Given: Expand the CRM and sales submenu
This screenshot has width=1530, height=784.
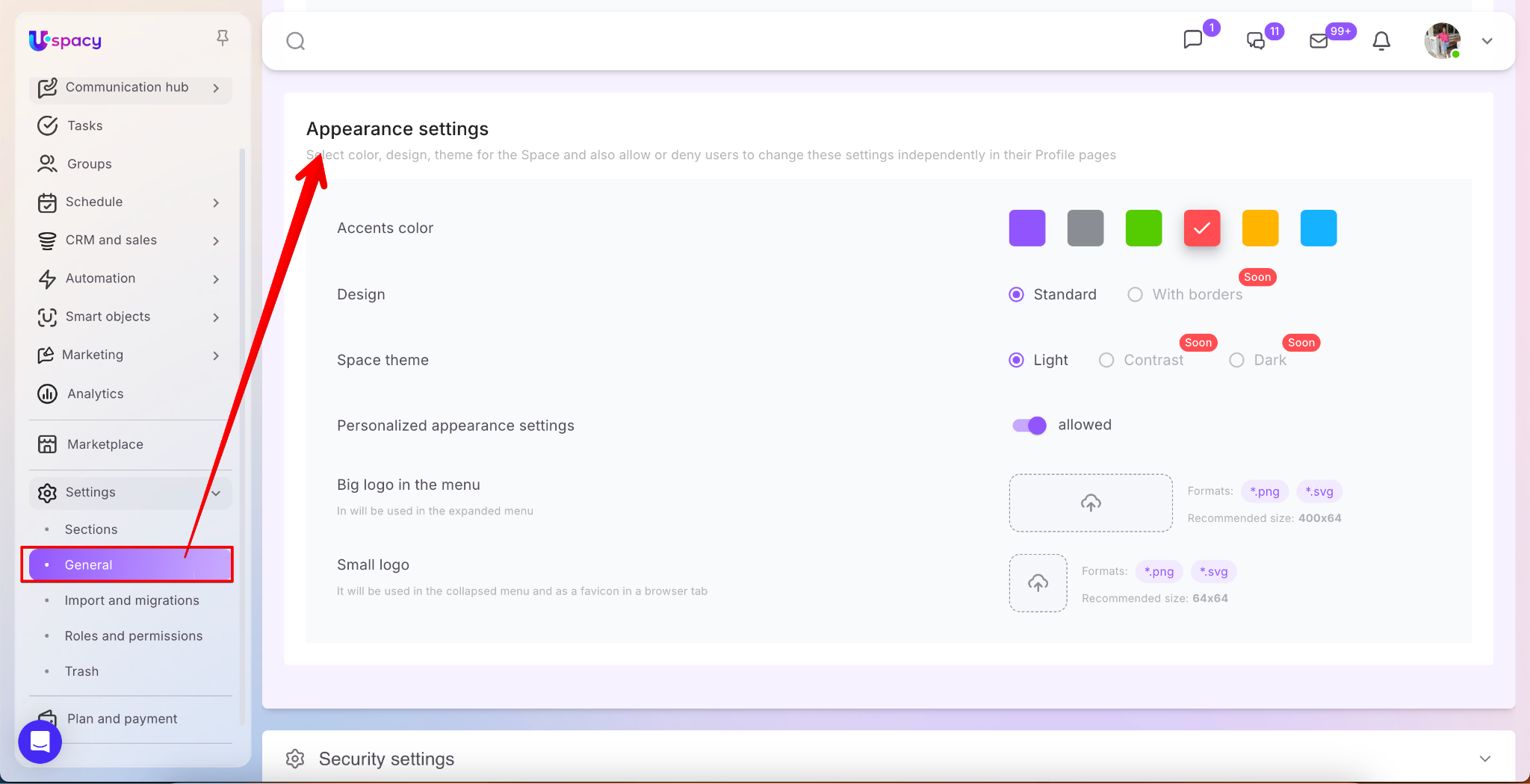Looking at the screenshot, I should pyautogui.click(x=216, y=240).
